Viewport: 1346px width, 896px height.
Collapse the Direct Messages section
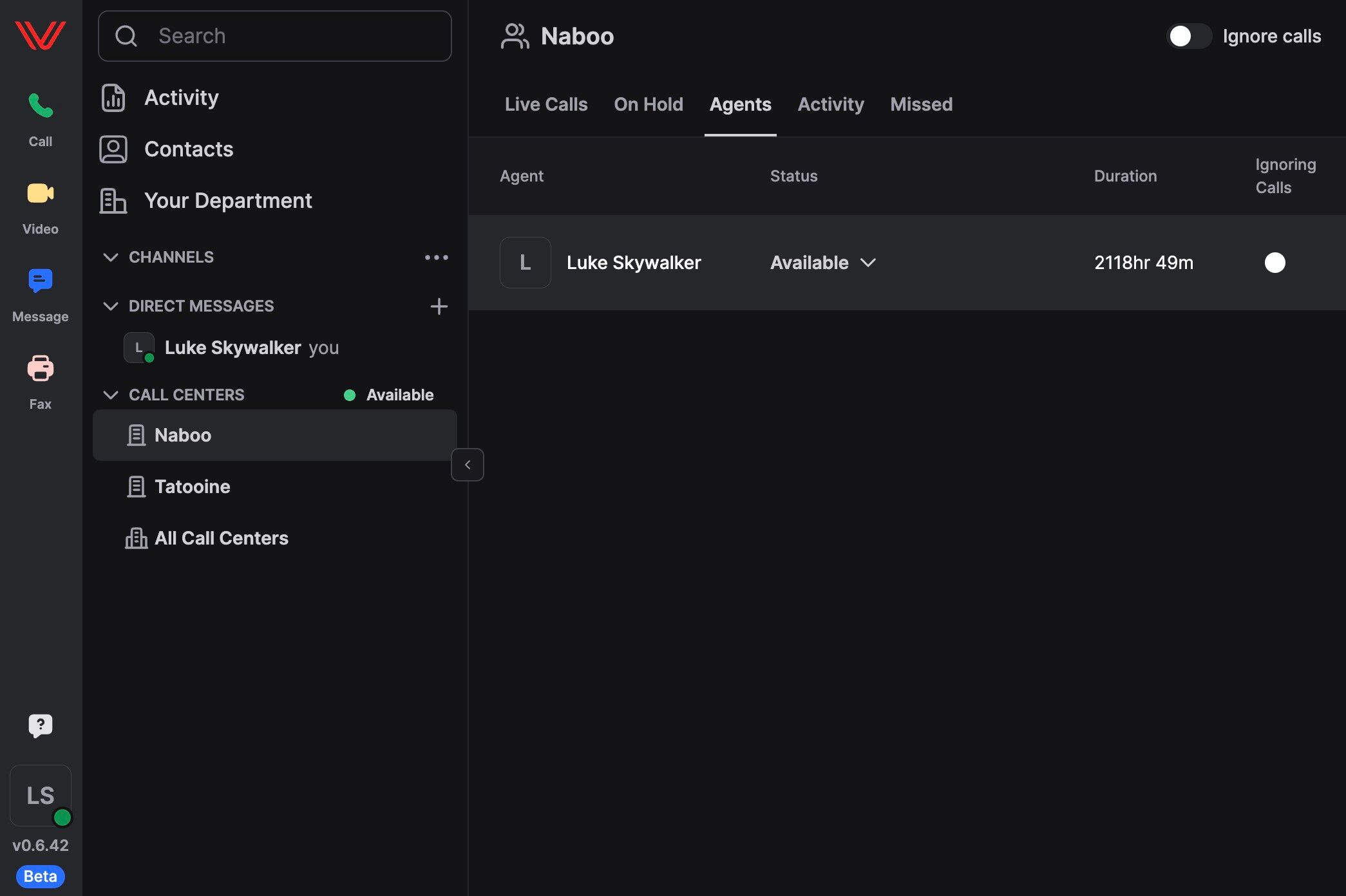[111, 306]
